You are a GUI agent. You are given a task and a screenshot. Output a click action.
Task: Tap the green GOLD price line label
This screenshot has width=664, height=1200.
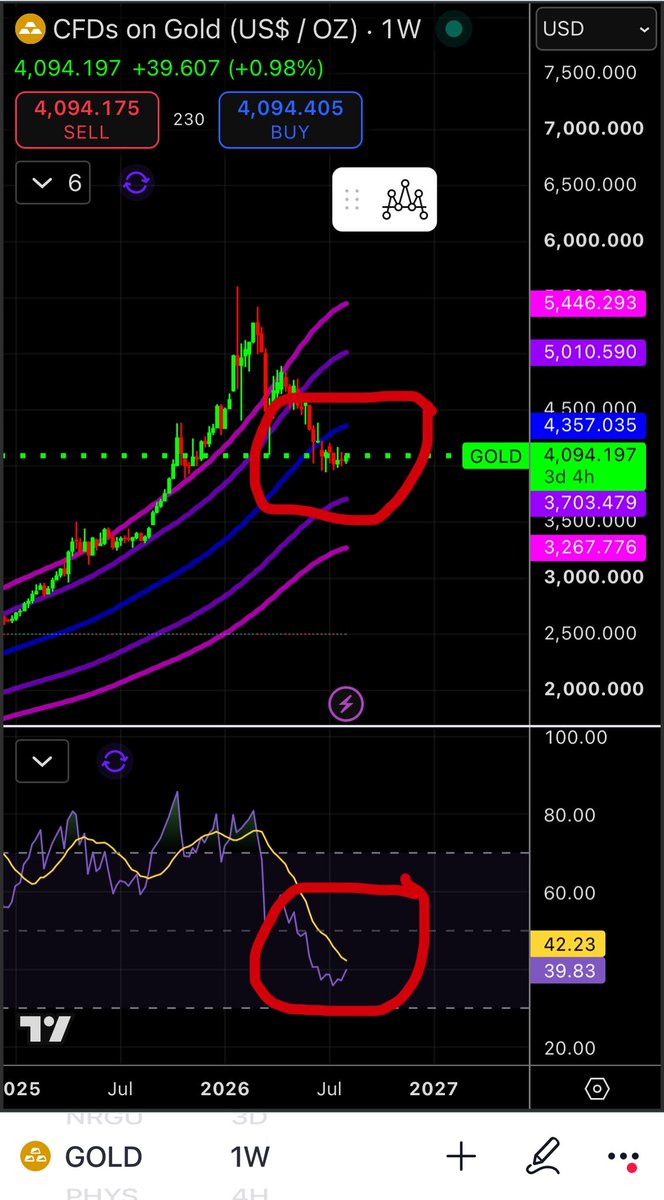496,456
